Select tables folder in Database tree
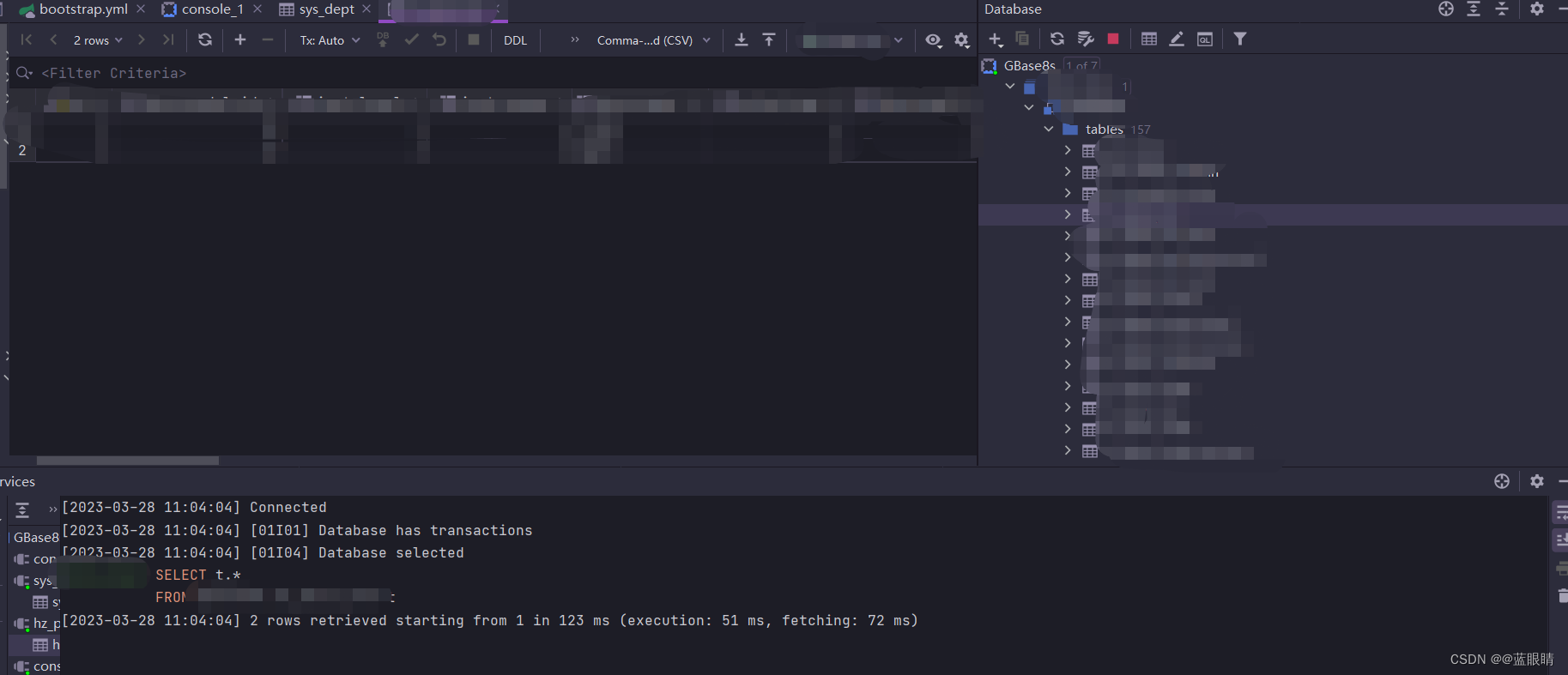 pos(1105,130)
